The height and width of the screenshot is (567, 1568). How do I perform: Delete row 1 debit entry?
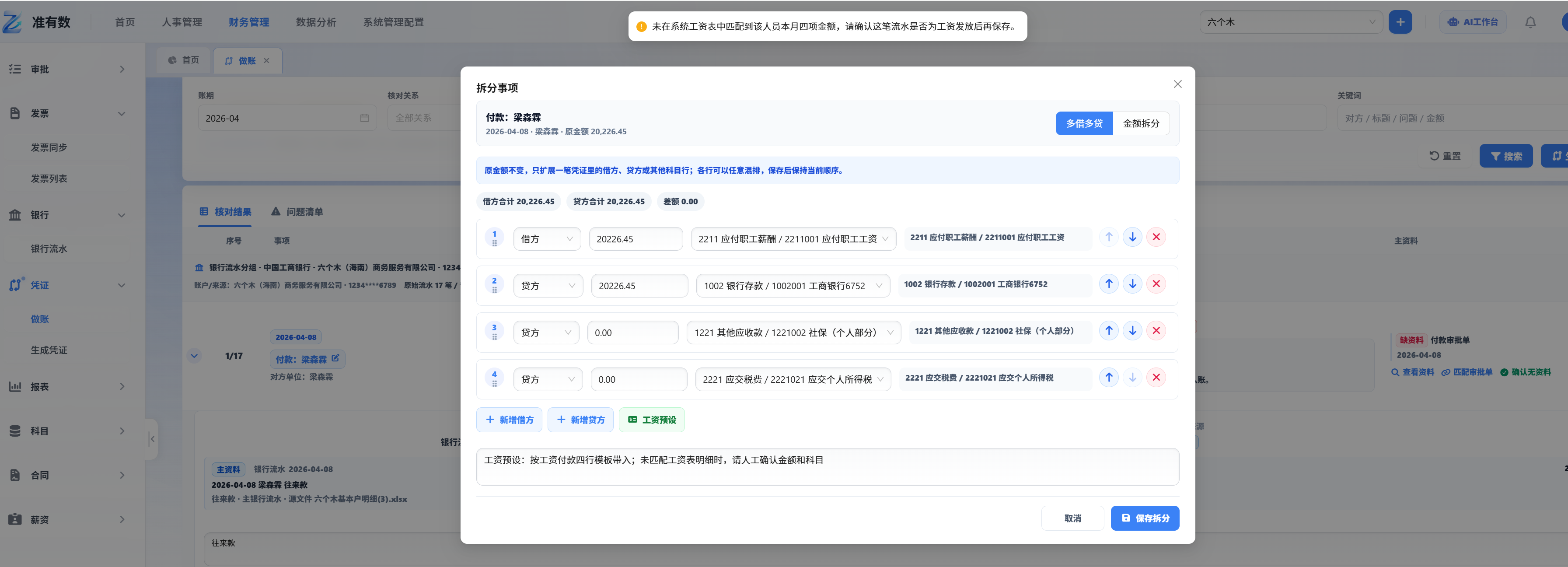tap(1156, 237)
